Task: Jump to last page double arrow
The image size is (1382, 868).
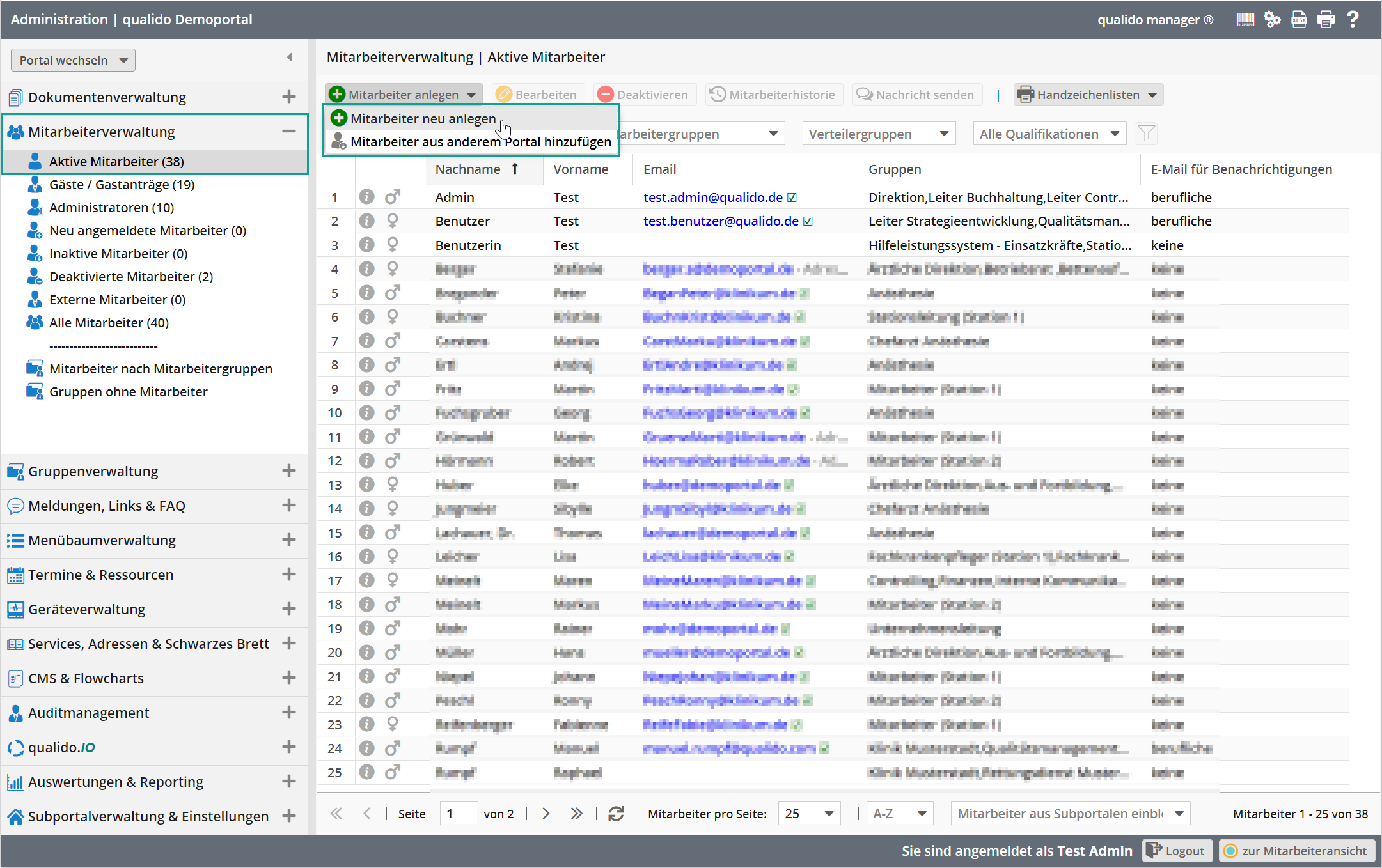Action: pyautogui.click(x=576, y=814)
